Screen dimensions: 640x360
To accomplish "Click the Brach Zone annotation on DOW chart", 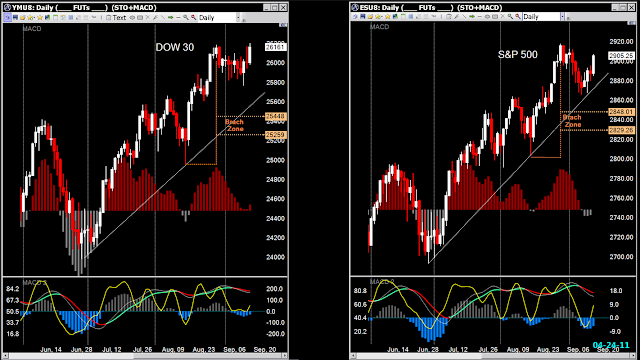I will pos(234,125).
